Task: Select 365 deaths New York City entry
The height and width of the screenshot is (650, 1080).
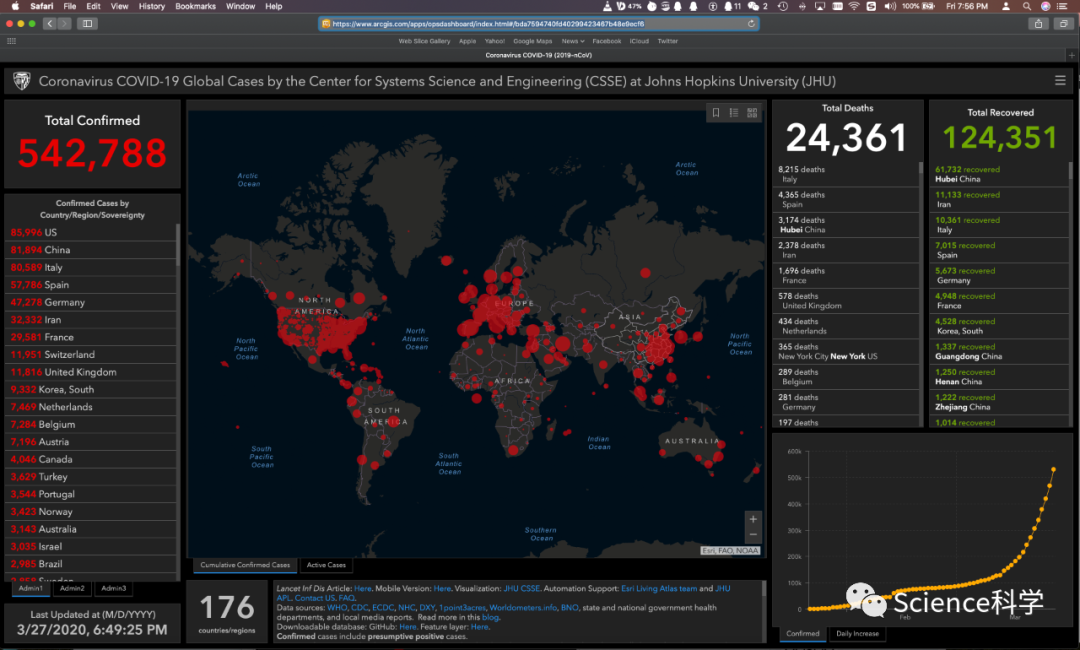Action: point(846,352)
